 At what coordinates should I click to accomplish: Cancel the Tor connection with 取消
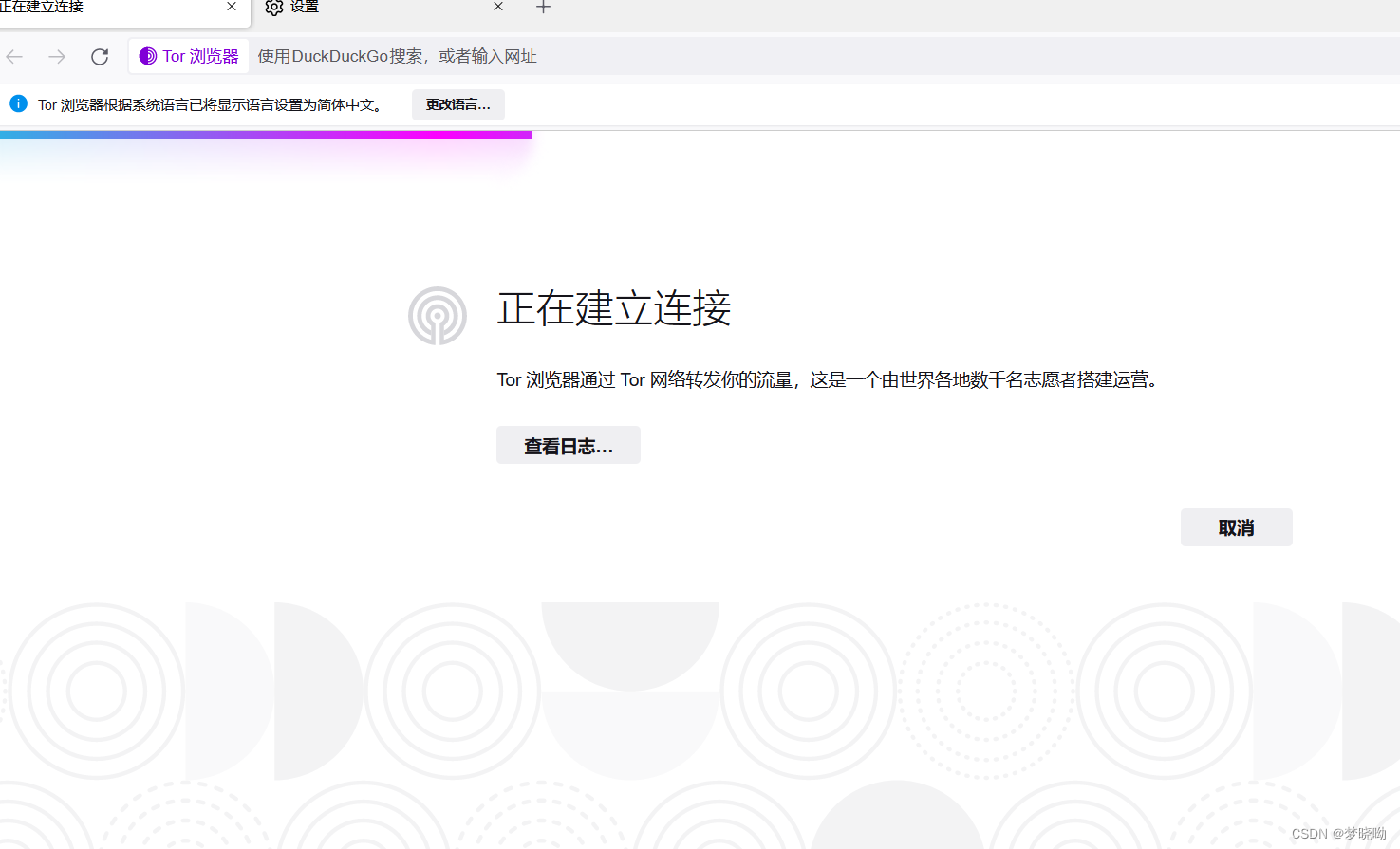(x=1236, y=527)
